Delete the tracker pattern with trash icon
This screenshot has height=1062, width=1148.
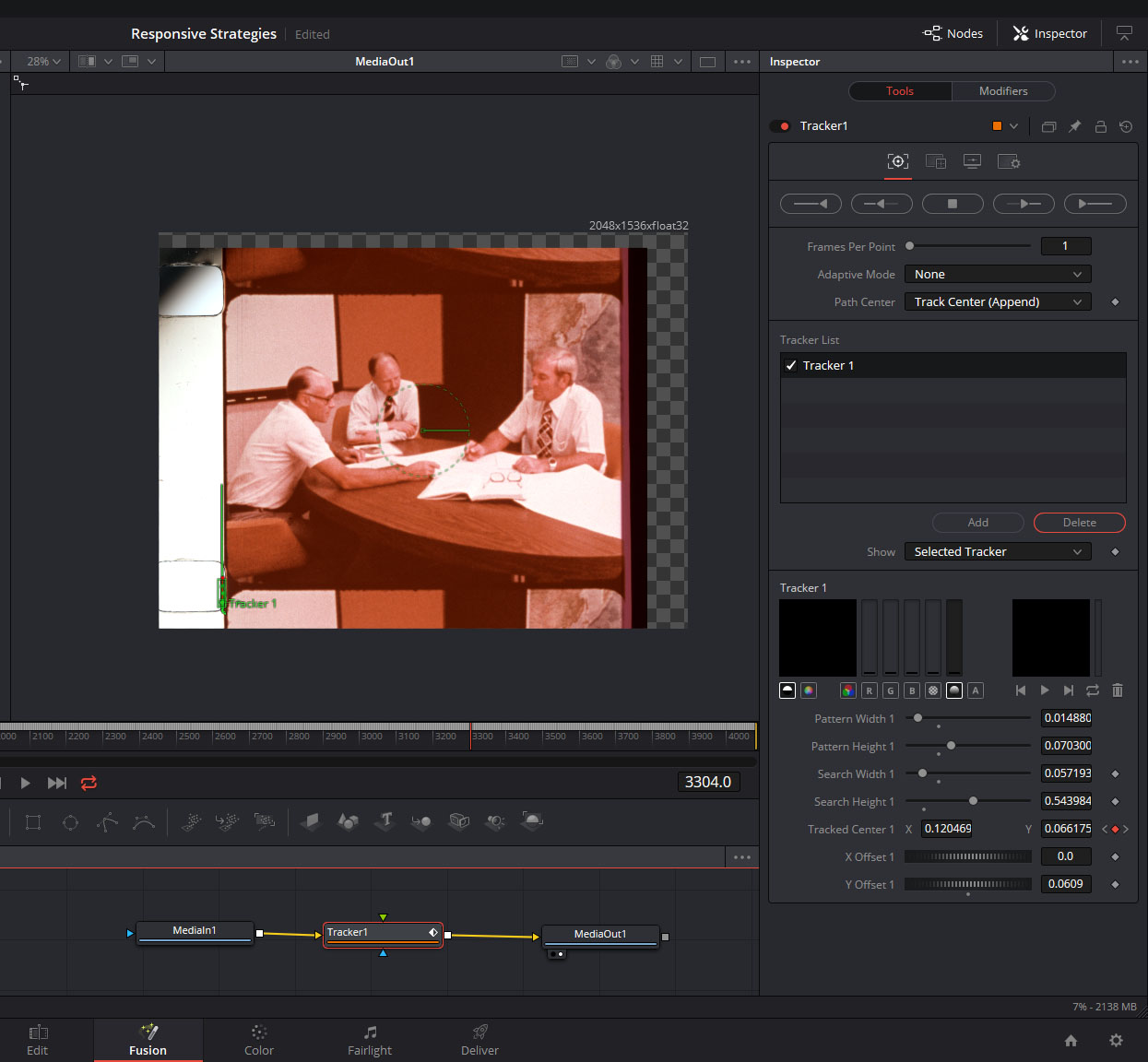click(1118, 690)
